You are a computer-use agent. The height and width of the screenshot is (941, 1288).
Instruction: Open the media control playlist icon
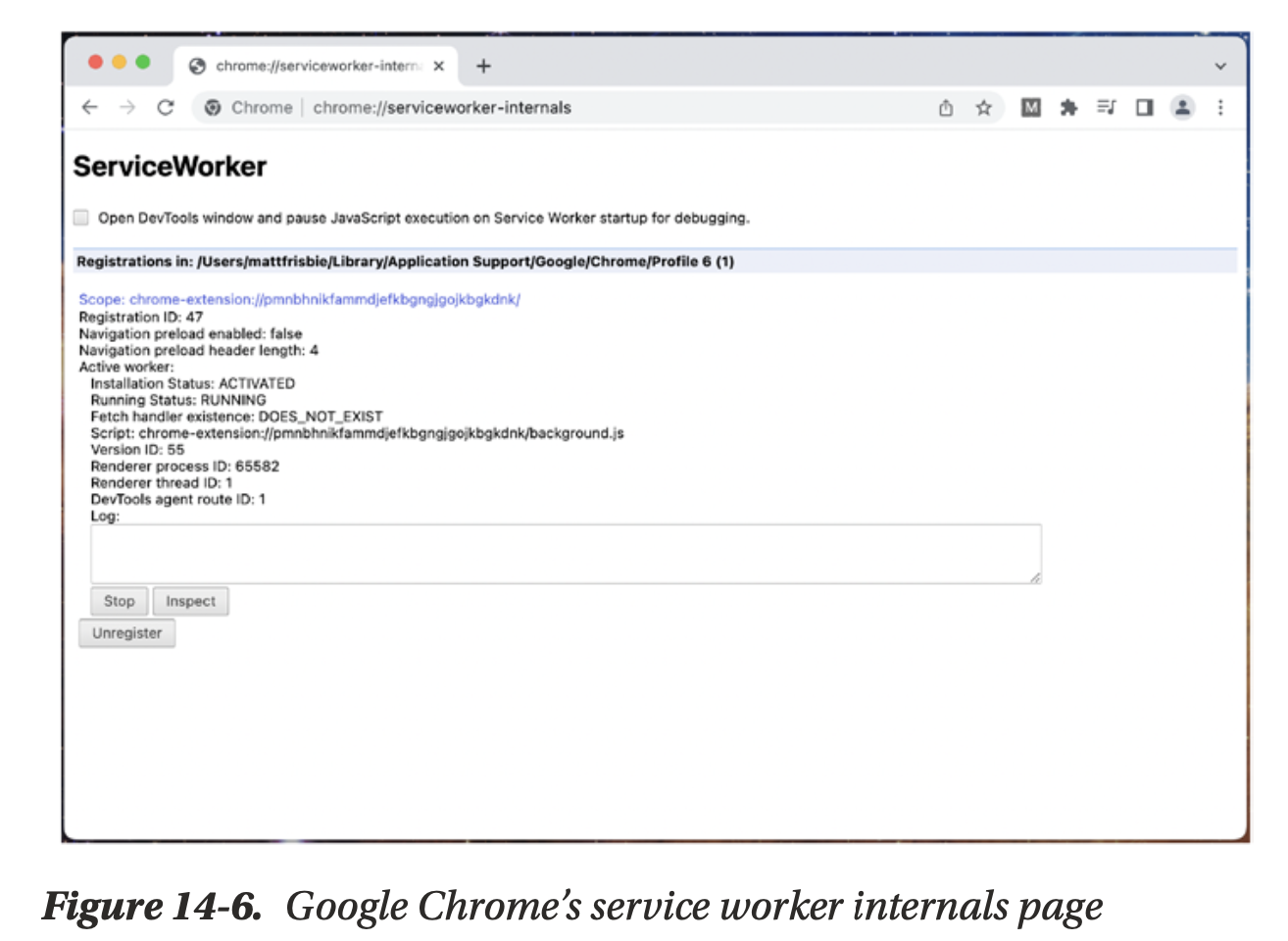click(1106, 108)
